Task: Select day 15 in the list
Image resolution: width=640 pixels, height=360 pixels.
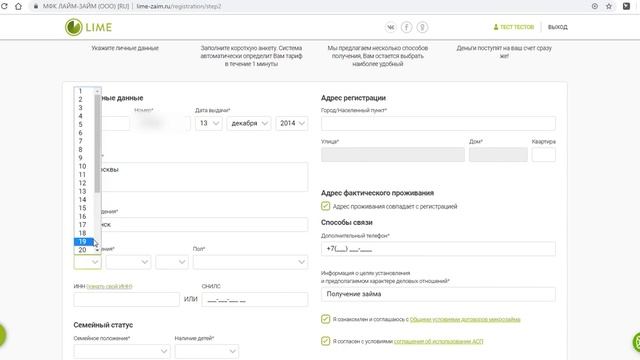Action: tap(84, 208)
